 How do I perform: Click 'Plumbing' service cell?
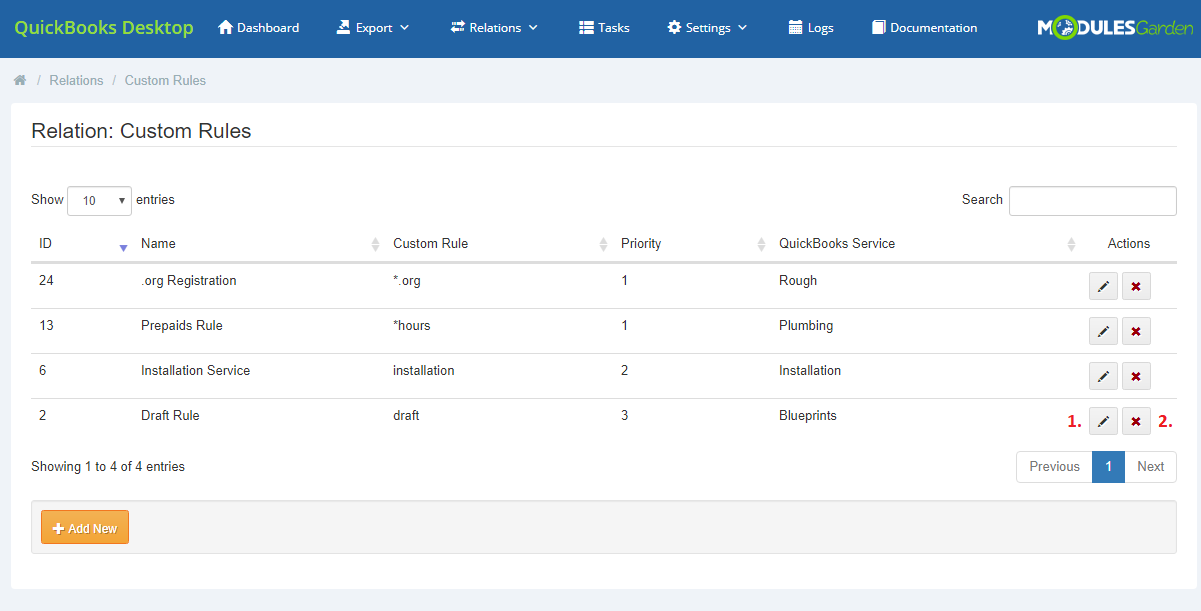coord(806,326)
